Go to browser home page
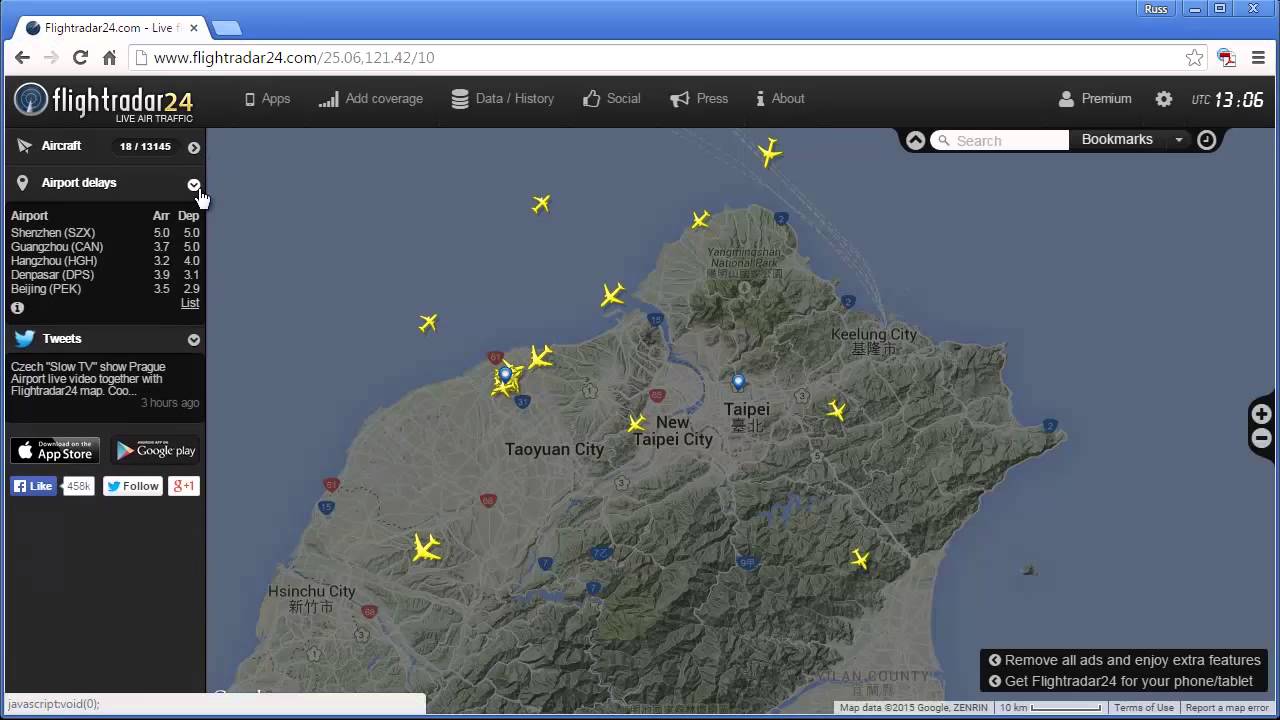The image size is (1280, 720). coord(110,58)
